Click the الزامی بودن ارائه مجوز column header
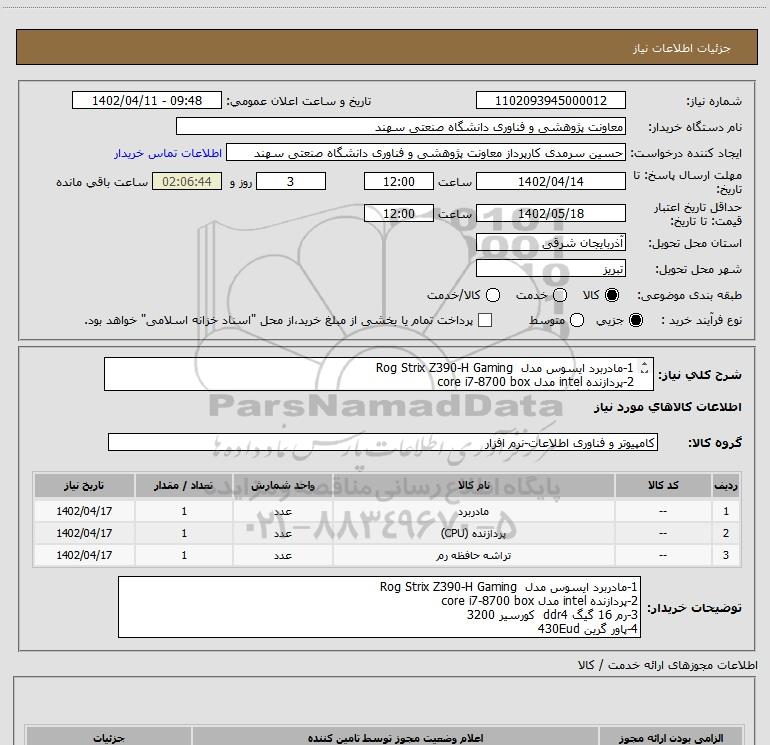This screenshot has width=770, height=745. click(x=671, y=738)
